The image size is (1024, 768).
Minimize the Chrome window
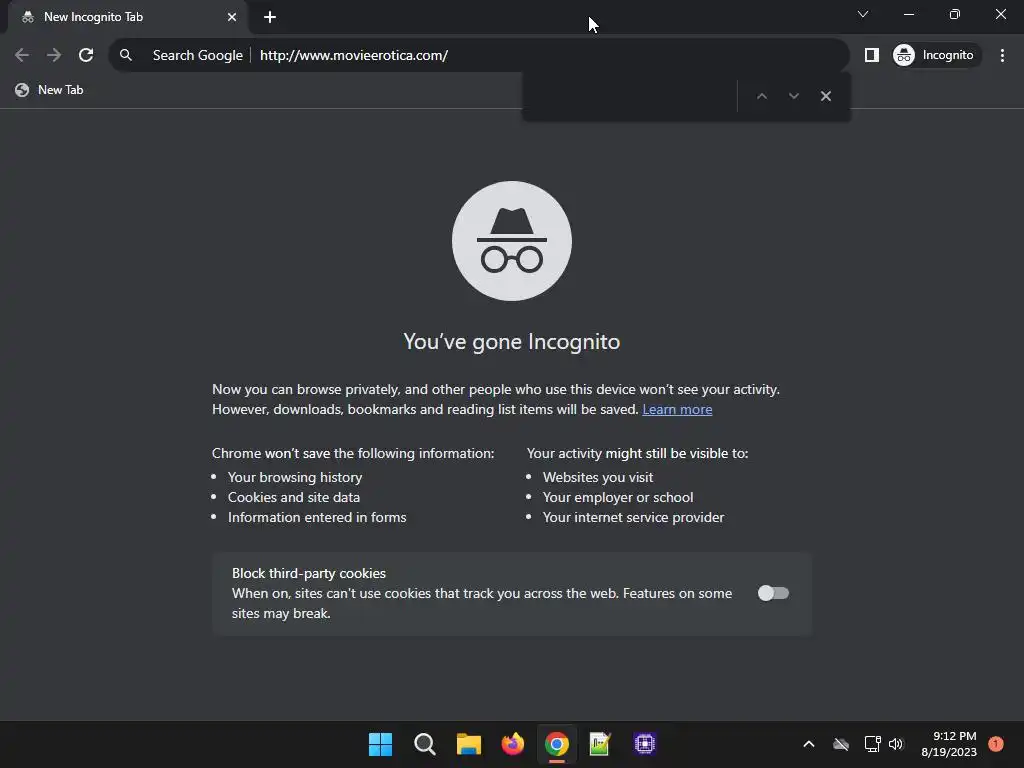click(908, 14)
